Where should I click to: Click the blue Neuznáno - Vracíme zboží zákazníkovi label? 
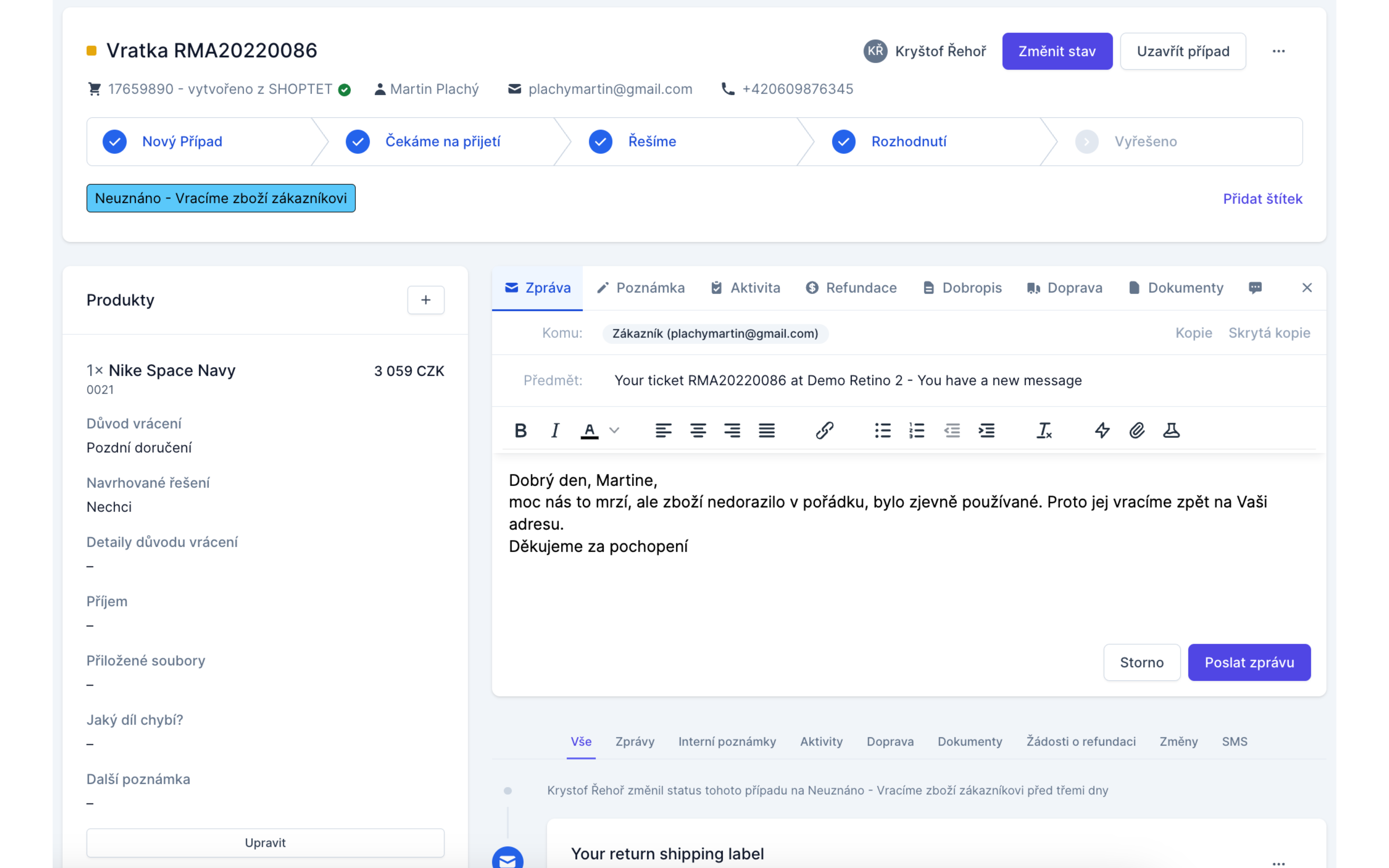[x=221, y=198]
